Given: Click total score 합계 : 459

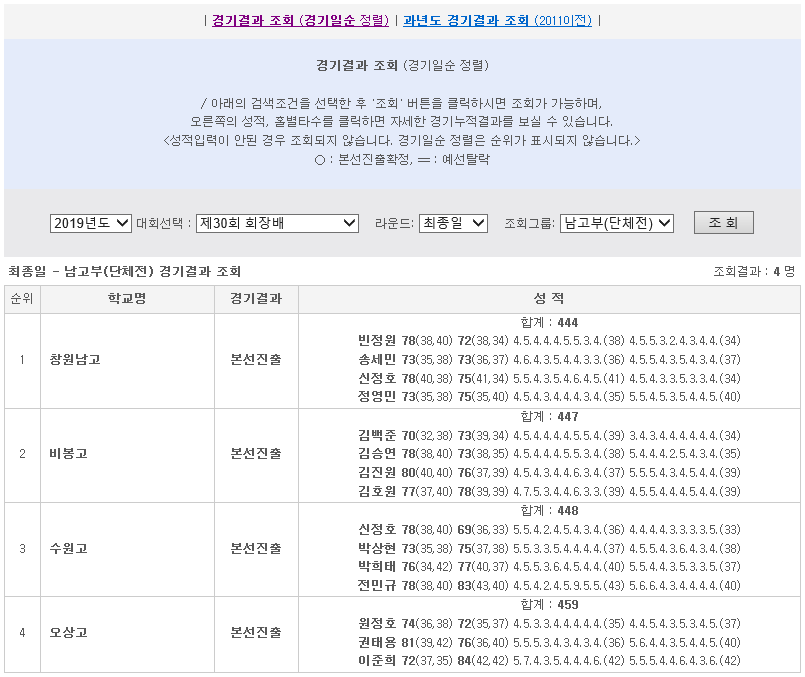Looking at the screenshot, I should [x=549, y=605].
